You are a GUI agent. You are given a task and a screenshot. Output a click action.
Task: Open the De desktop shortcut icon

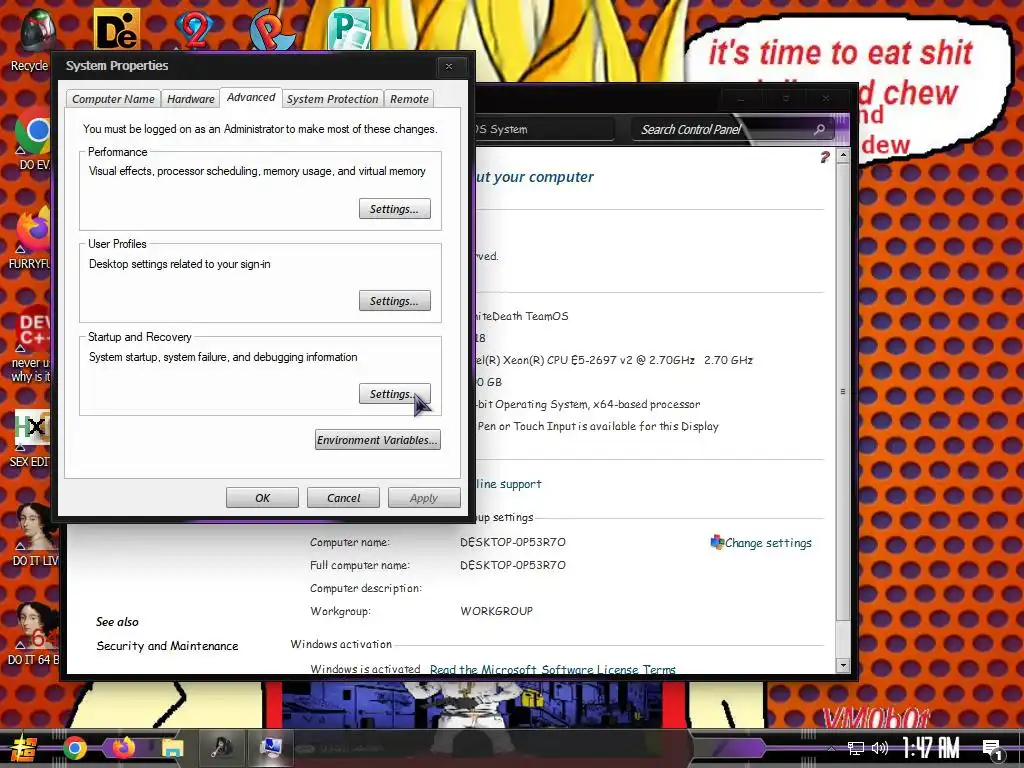117,29
